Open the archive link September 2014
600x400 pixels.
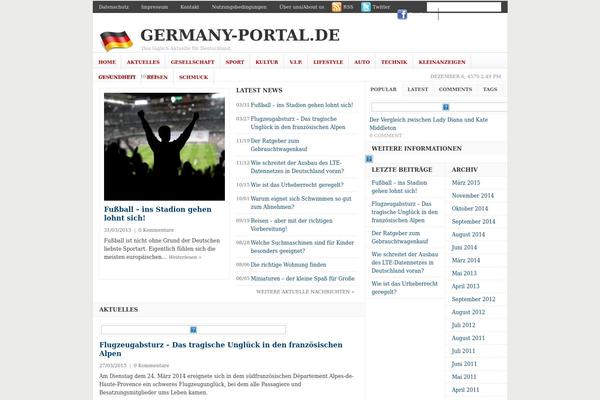(x=473, y=222)
